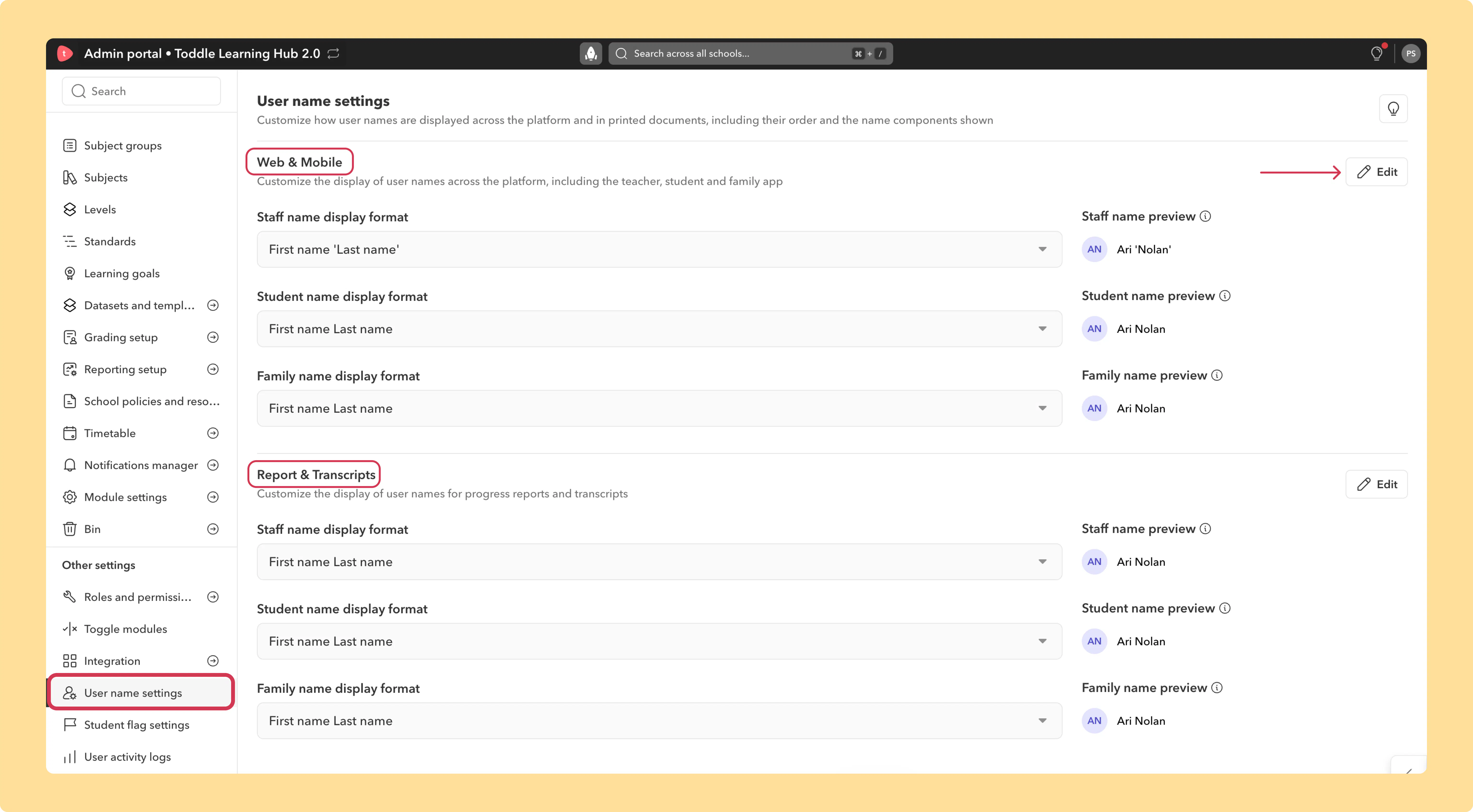Click the Levels sidebar icon
The height and width of the screenshot is (812, 1473).
(x=70, y=209)
